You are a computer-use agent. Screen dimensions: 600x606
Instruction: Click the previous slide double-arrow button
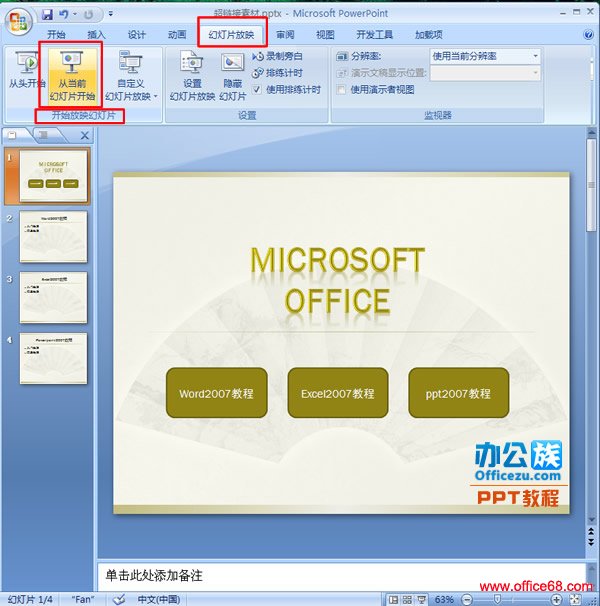(591, 532)
